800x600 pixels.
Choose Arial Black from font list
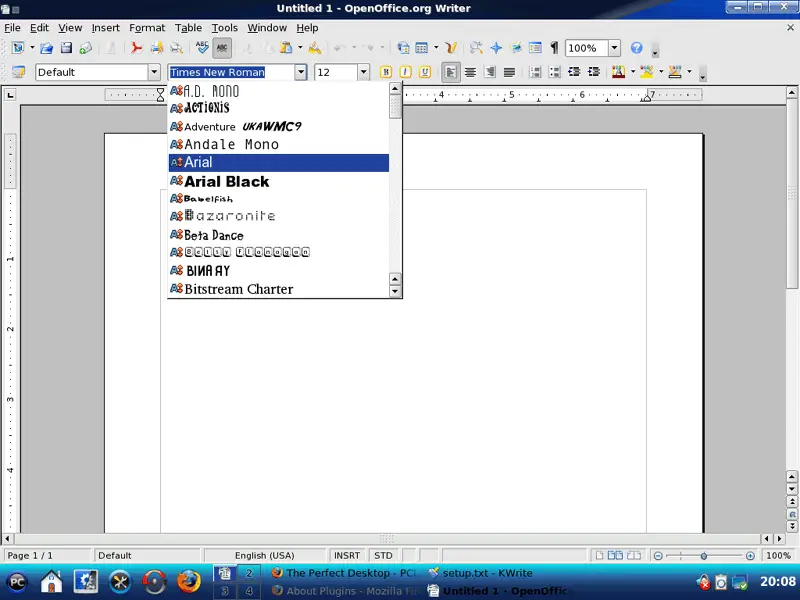279,181
